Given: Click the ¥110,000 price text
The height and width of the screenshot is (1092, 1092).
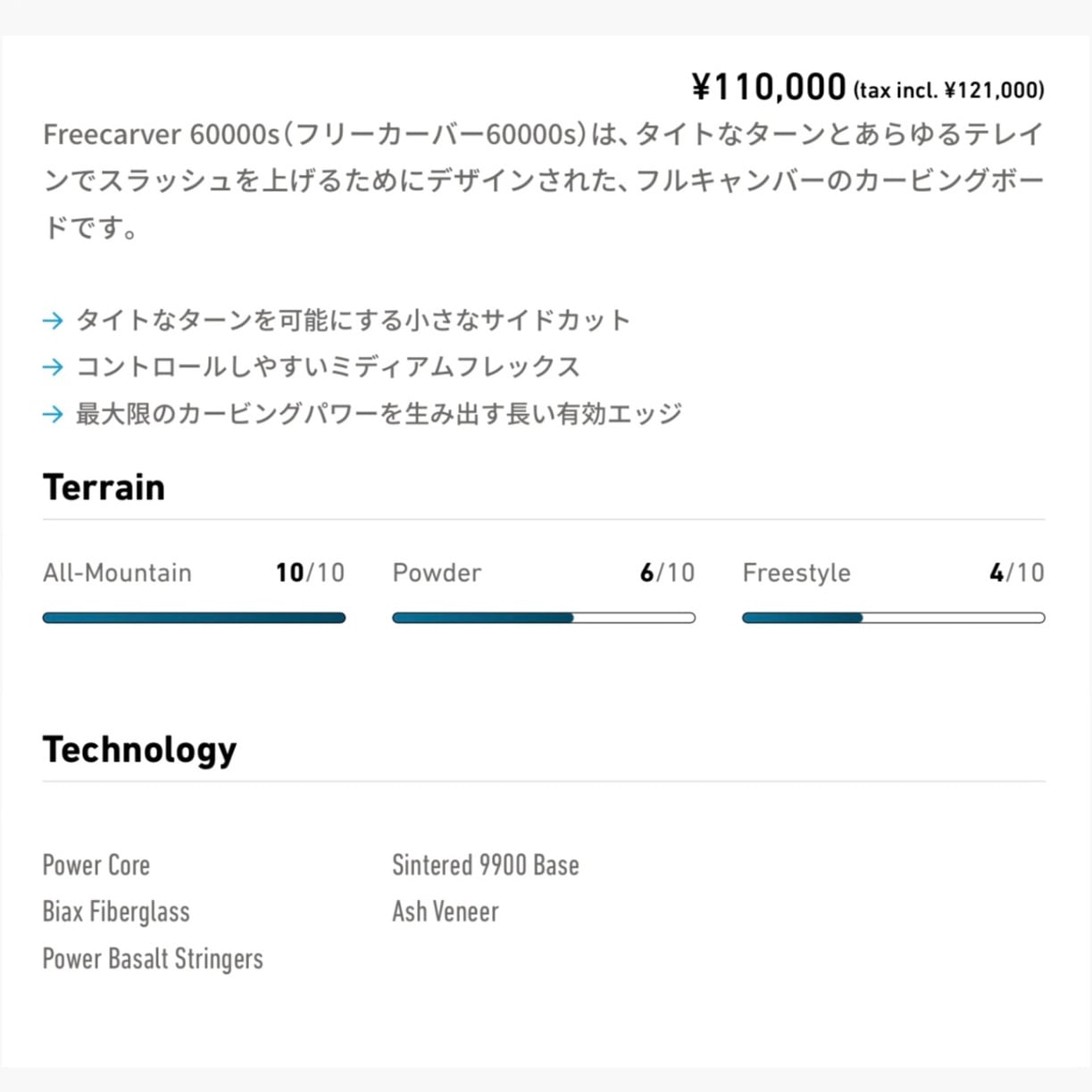Looking at the screenshot, I should [769, 87].
